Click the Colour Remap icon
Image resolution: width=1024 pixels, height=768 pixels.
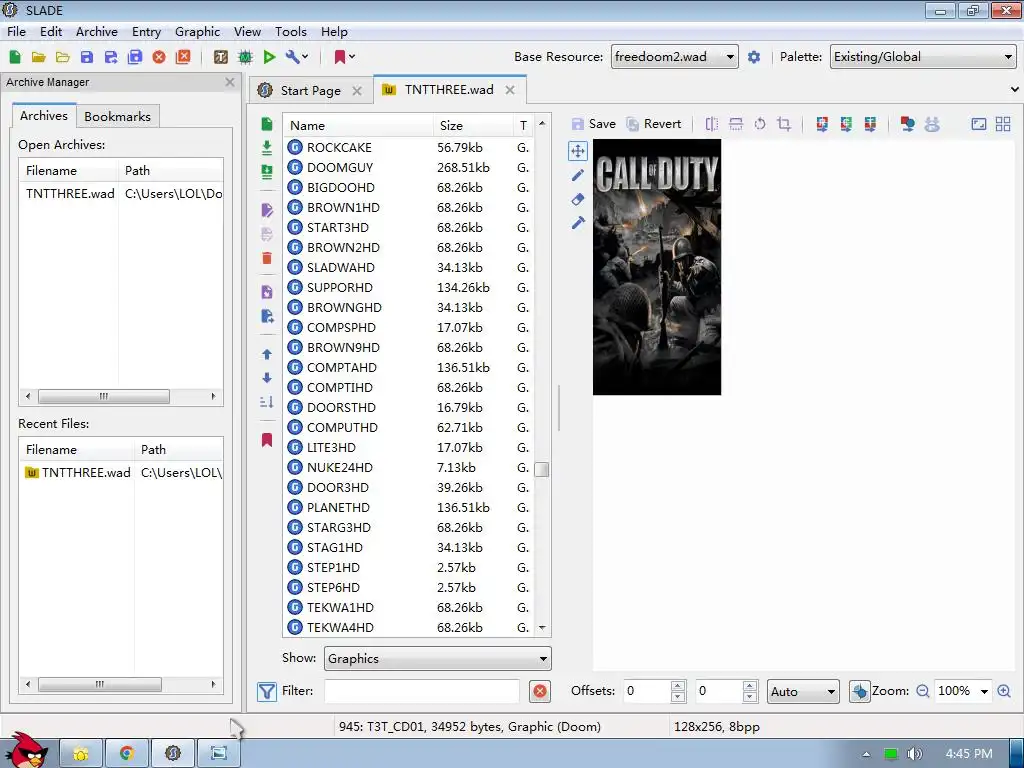coord(822,124)
